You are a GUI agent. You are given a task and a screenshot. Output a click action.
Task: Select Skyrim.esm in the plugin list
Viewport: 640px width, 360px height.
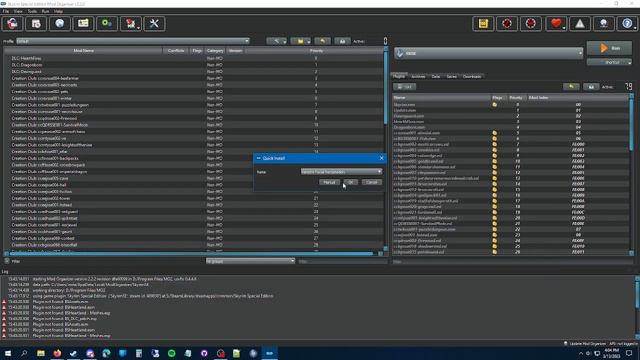click(x=510, y=104)
